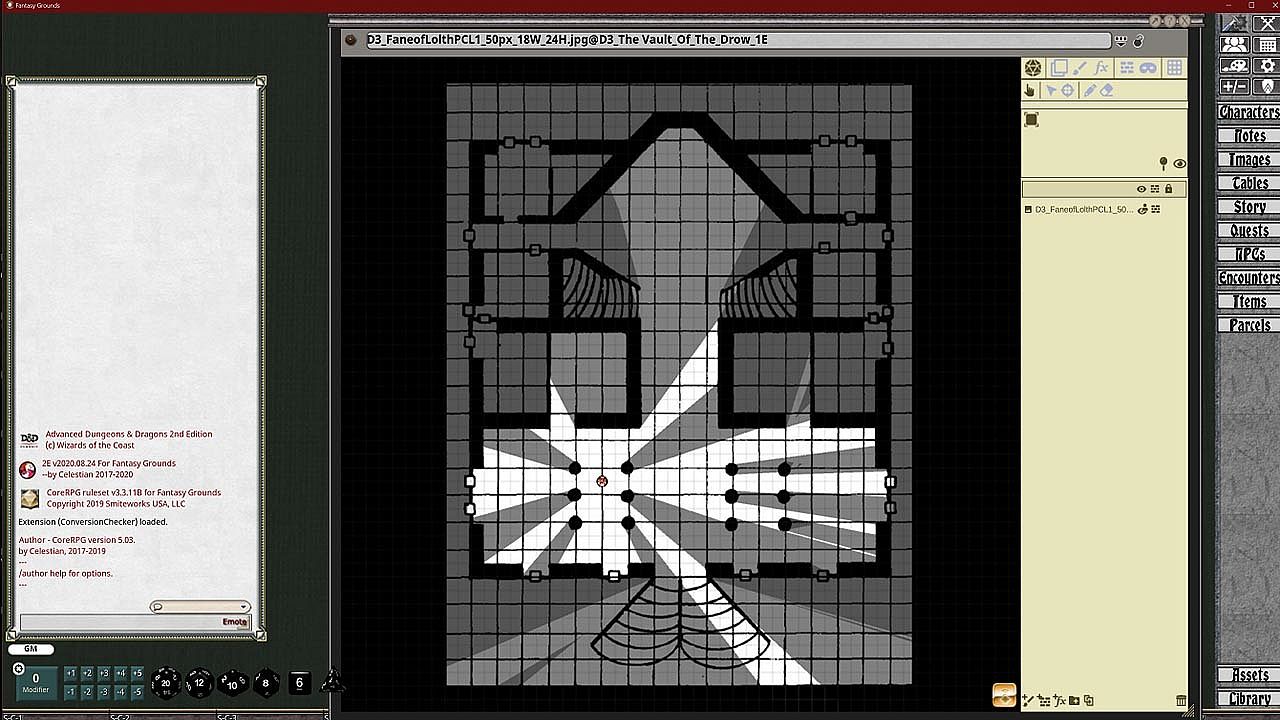This screenshot has width=1280, height=720.
Task: Click the d8 die
Action: 265,684
